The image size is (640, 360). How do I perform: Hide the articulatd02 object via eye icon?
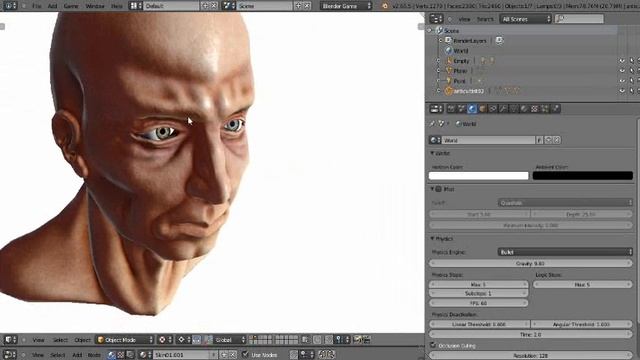click(x=622, y=91)
